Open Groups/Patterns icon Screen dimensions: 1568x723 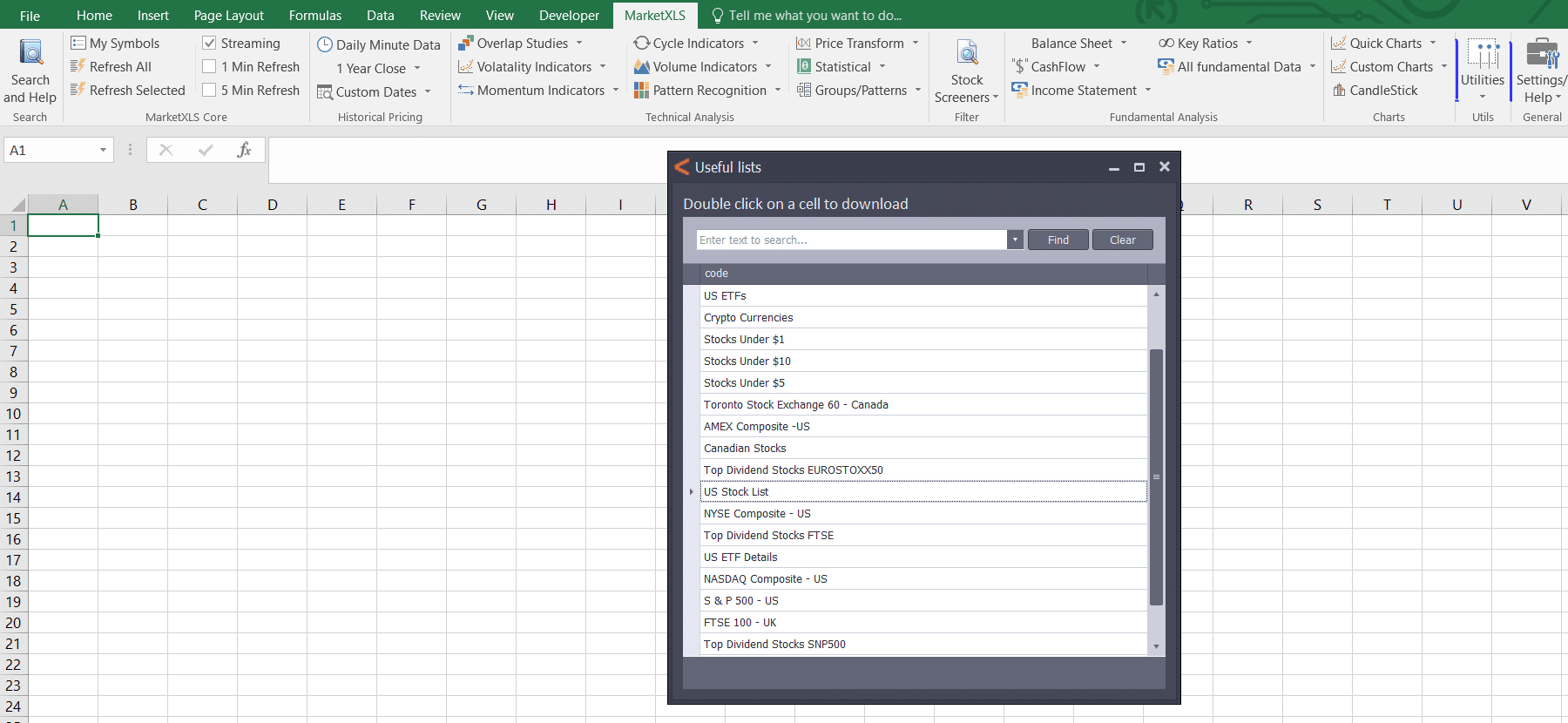point(803,90)
